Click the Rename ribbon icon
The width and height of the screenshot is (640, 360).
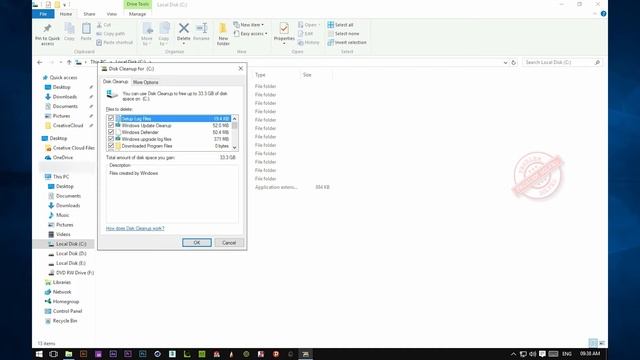[x=202, y=28]
